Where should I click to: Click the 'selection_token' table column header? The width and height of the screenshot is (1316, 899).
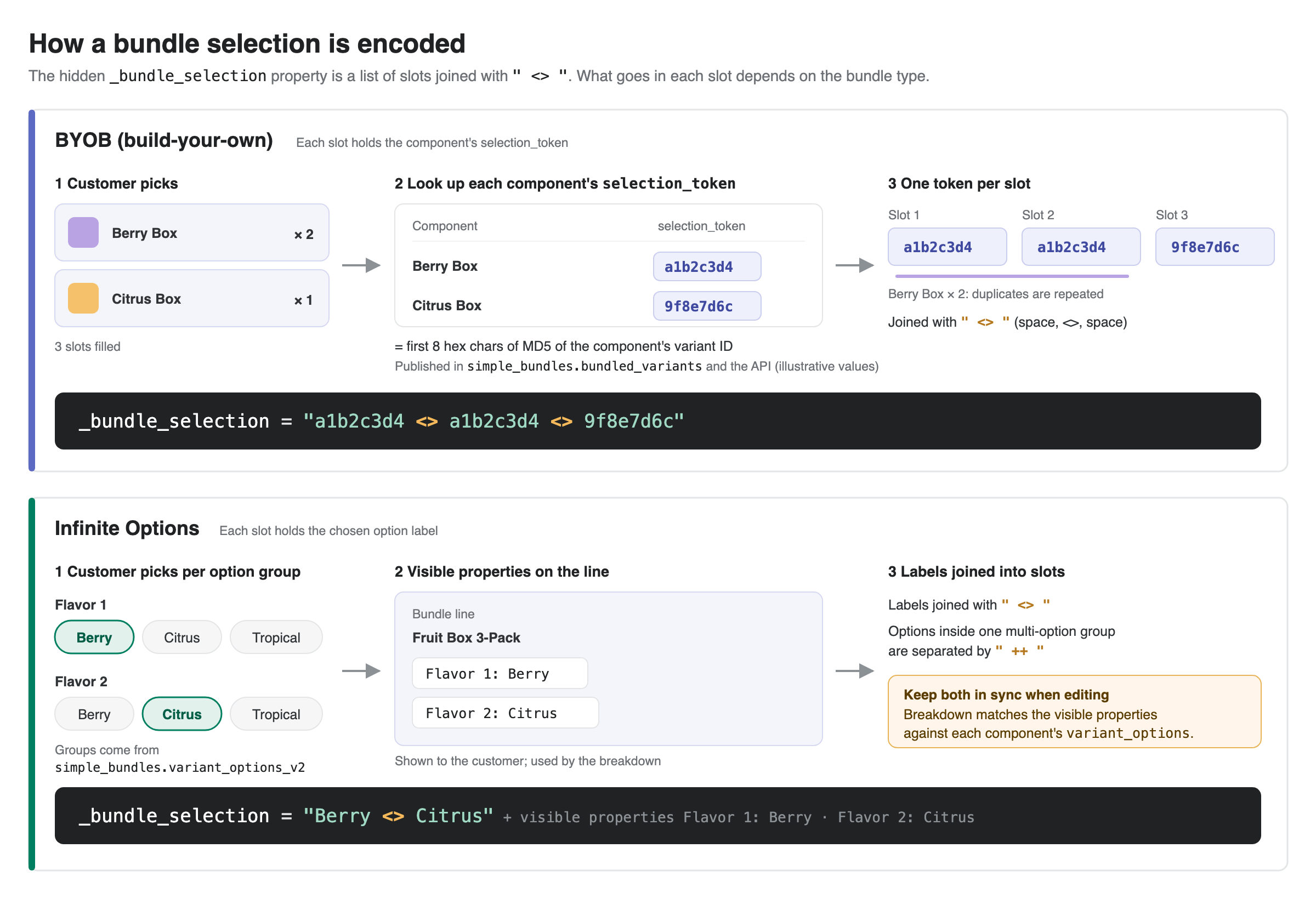701,226
